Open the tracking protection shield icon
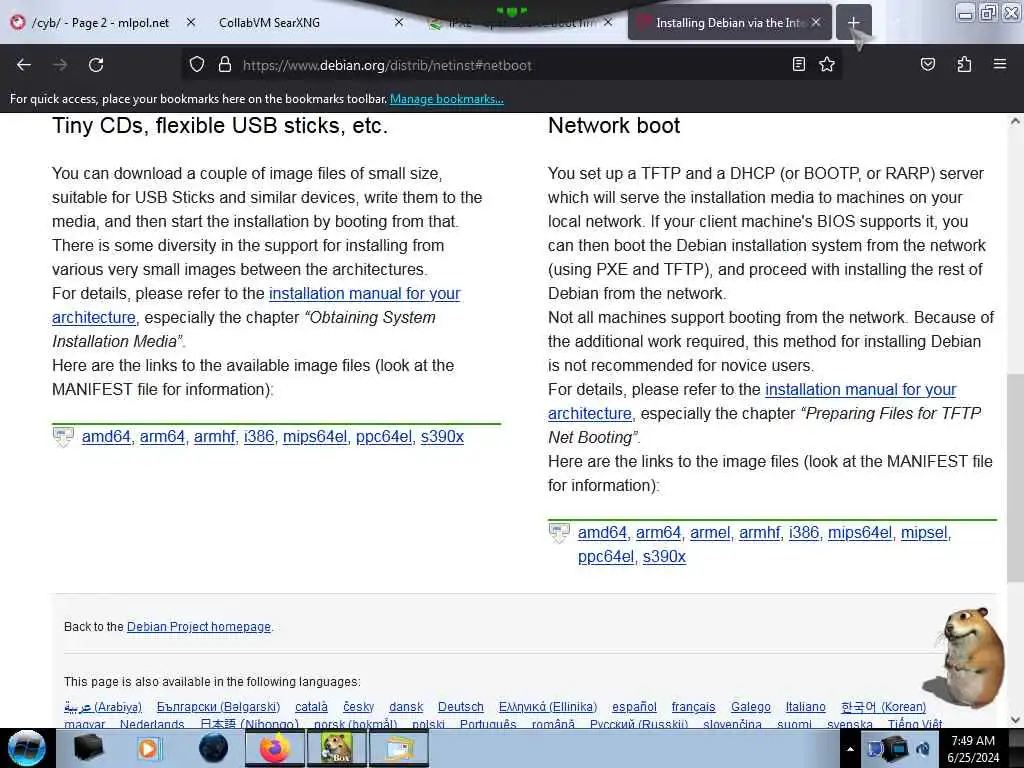The image size is (1024, 768). [x=197, y=65]
